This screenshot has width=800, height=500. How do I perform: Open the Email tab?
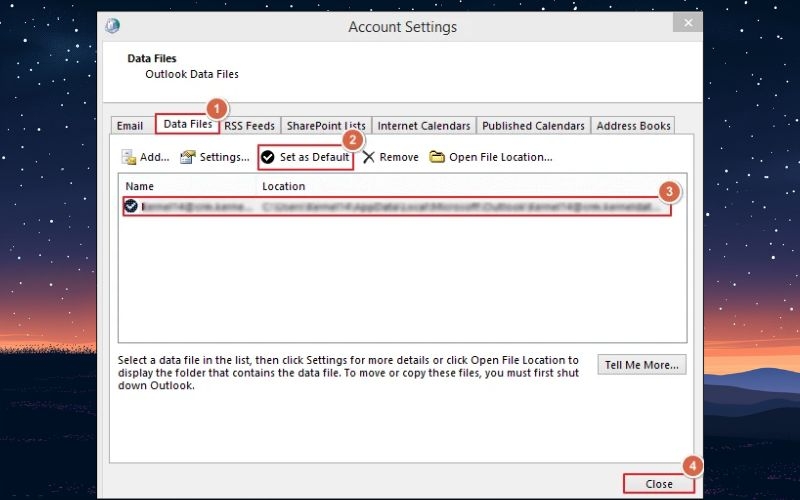pyautogui.click(x=130, y=126)
